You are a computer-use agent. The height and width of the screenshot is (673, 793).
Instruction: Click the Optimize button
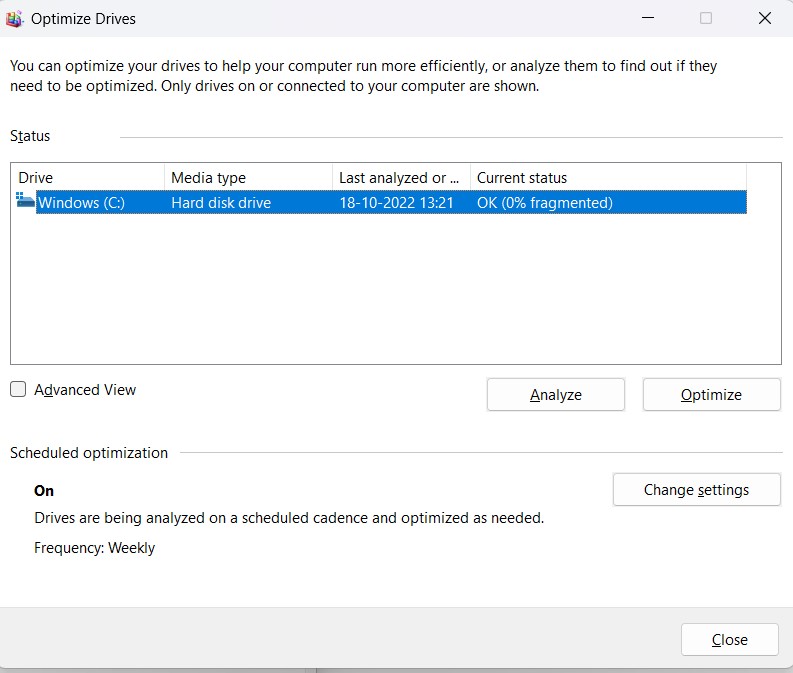(x=712, y=394)
